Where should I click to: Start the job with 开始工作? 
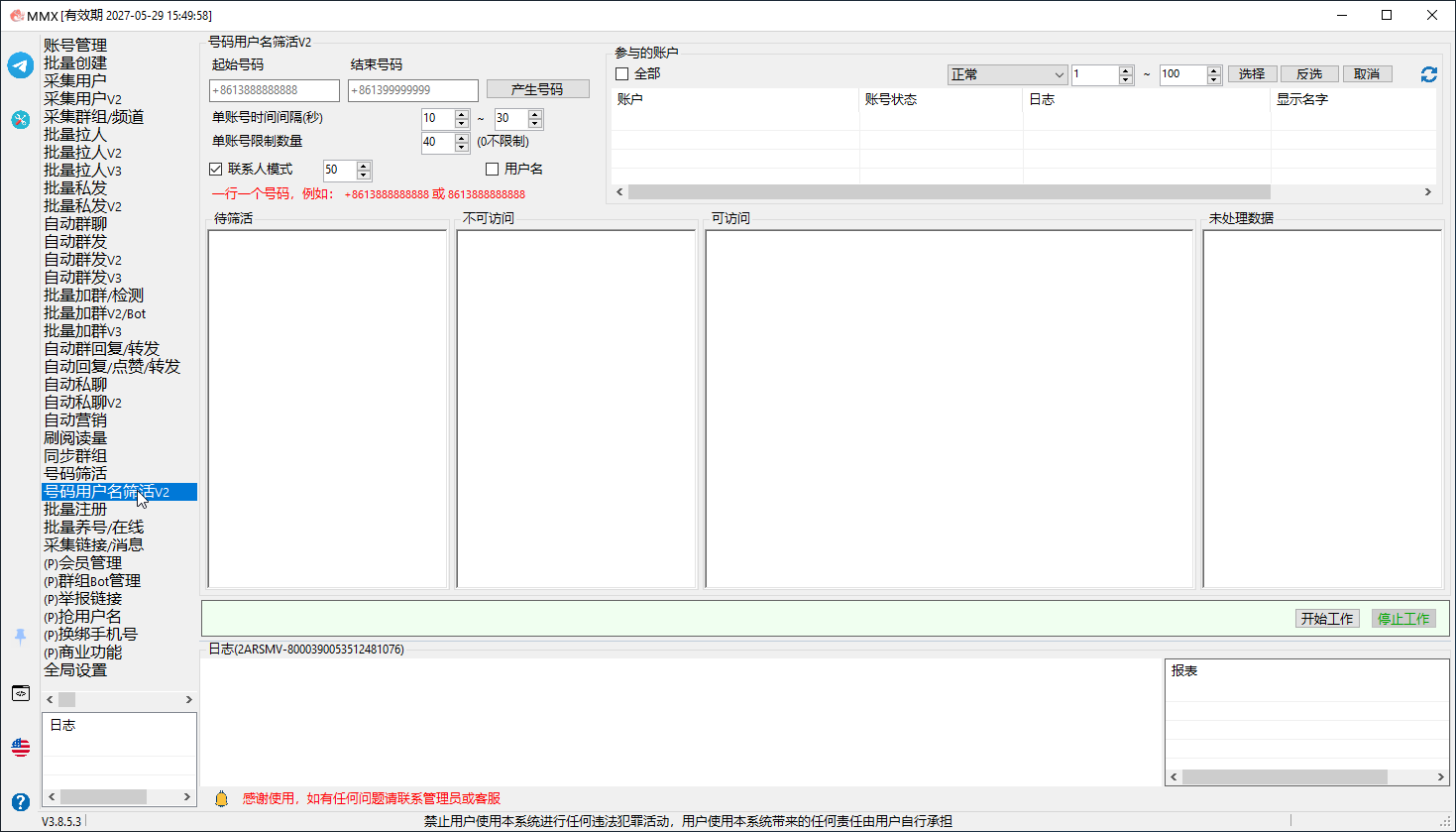point(1327,619)
